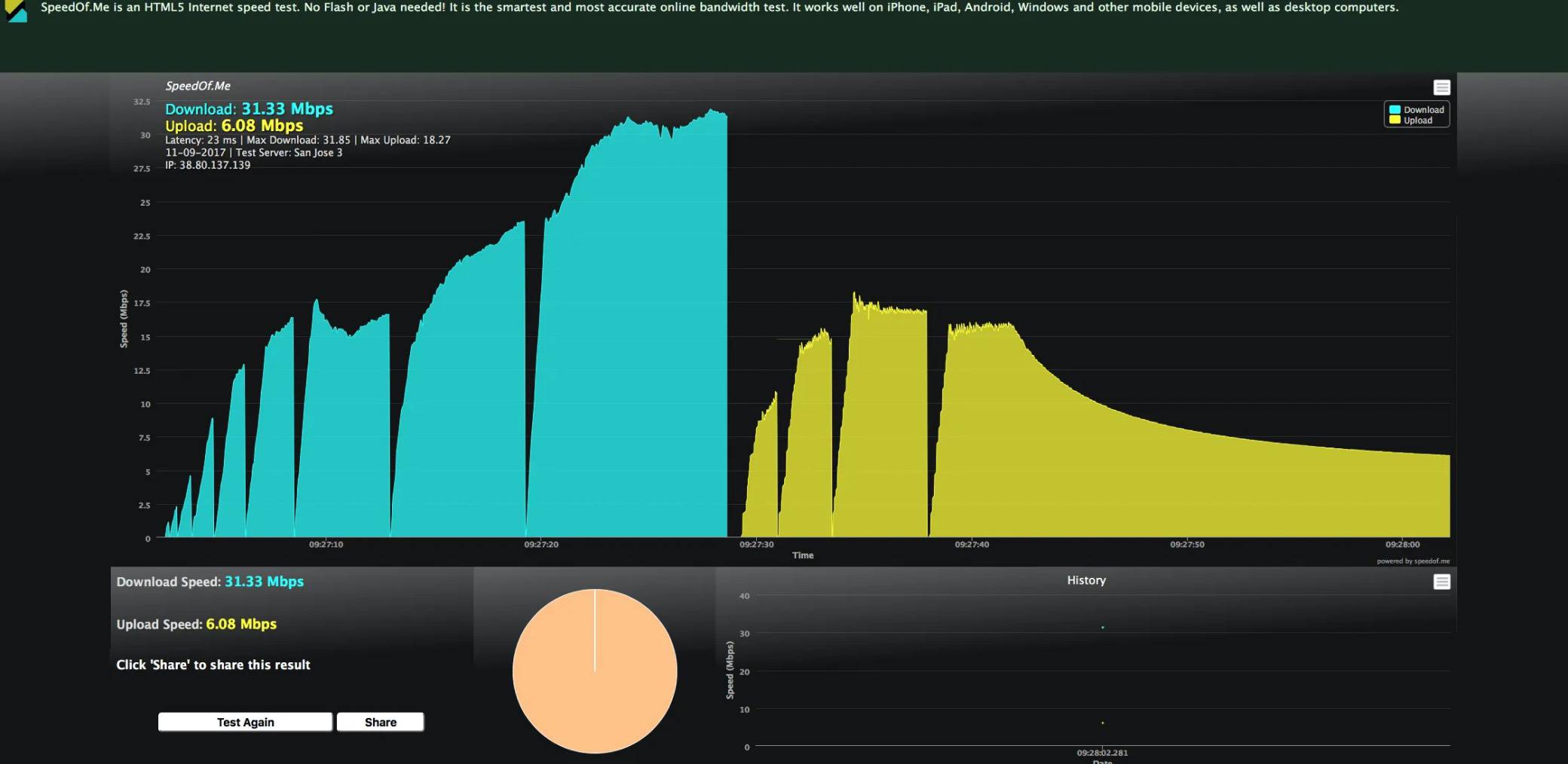Click the SpeedOf.Me chart title
Image resolution: width=1568 pixels, height=764 pixels.
point(198,86)
